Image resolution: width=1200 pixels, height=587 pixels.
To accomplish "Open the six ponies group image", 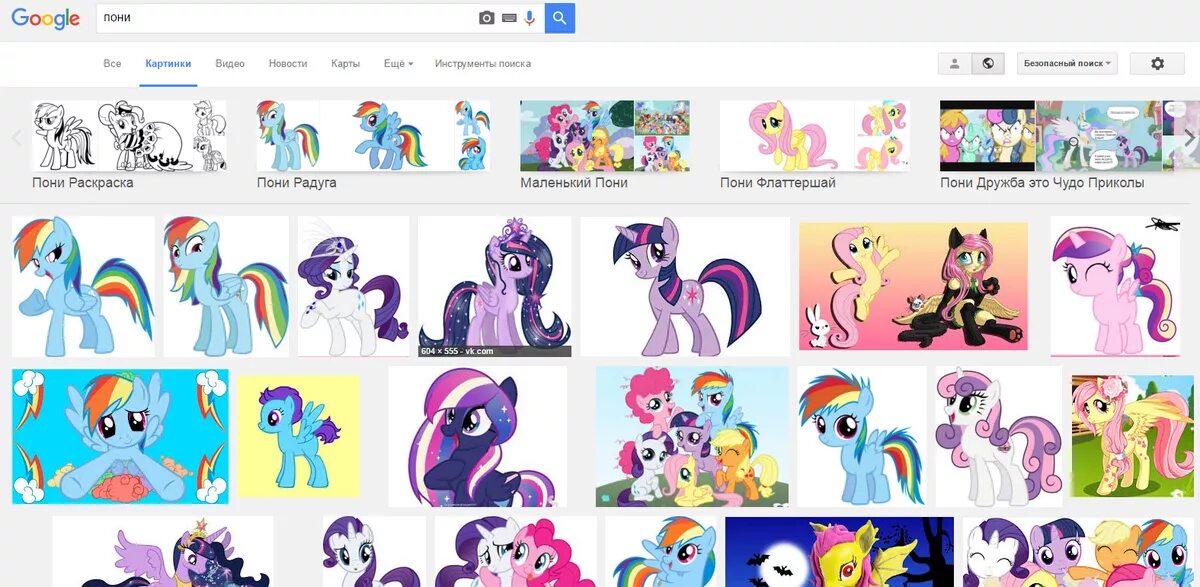I will coord(692,437).
